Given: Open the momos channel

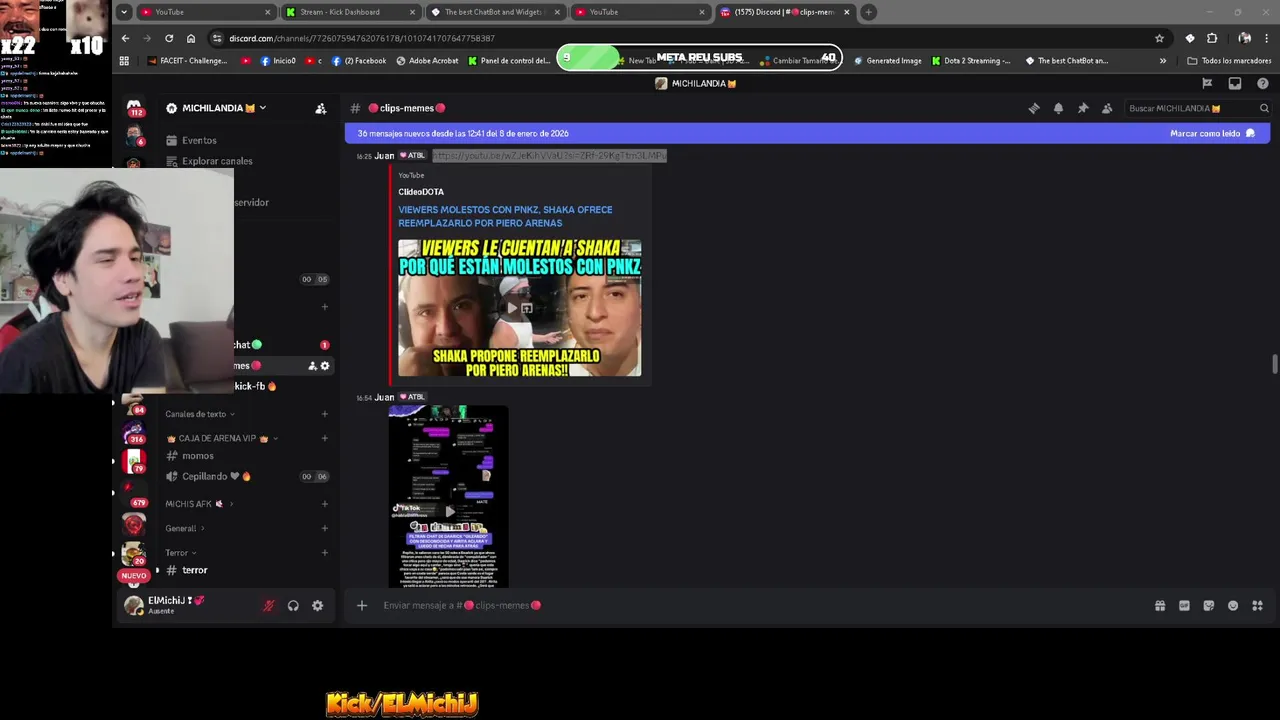Looking at the screenshot, I should click(x=247, y=456).
